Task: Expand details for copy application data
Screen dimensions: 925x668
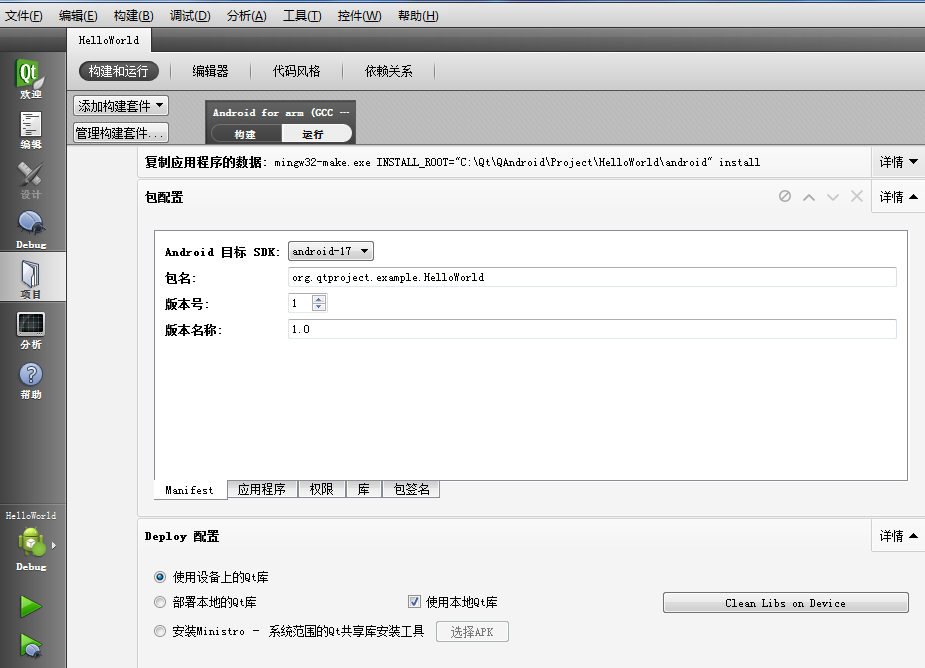Action: [898, 162]
